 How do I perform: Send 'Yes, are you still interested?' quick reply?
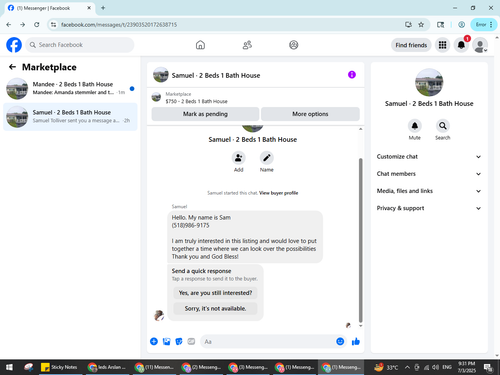click(215, 293)
